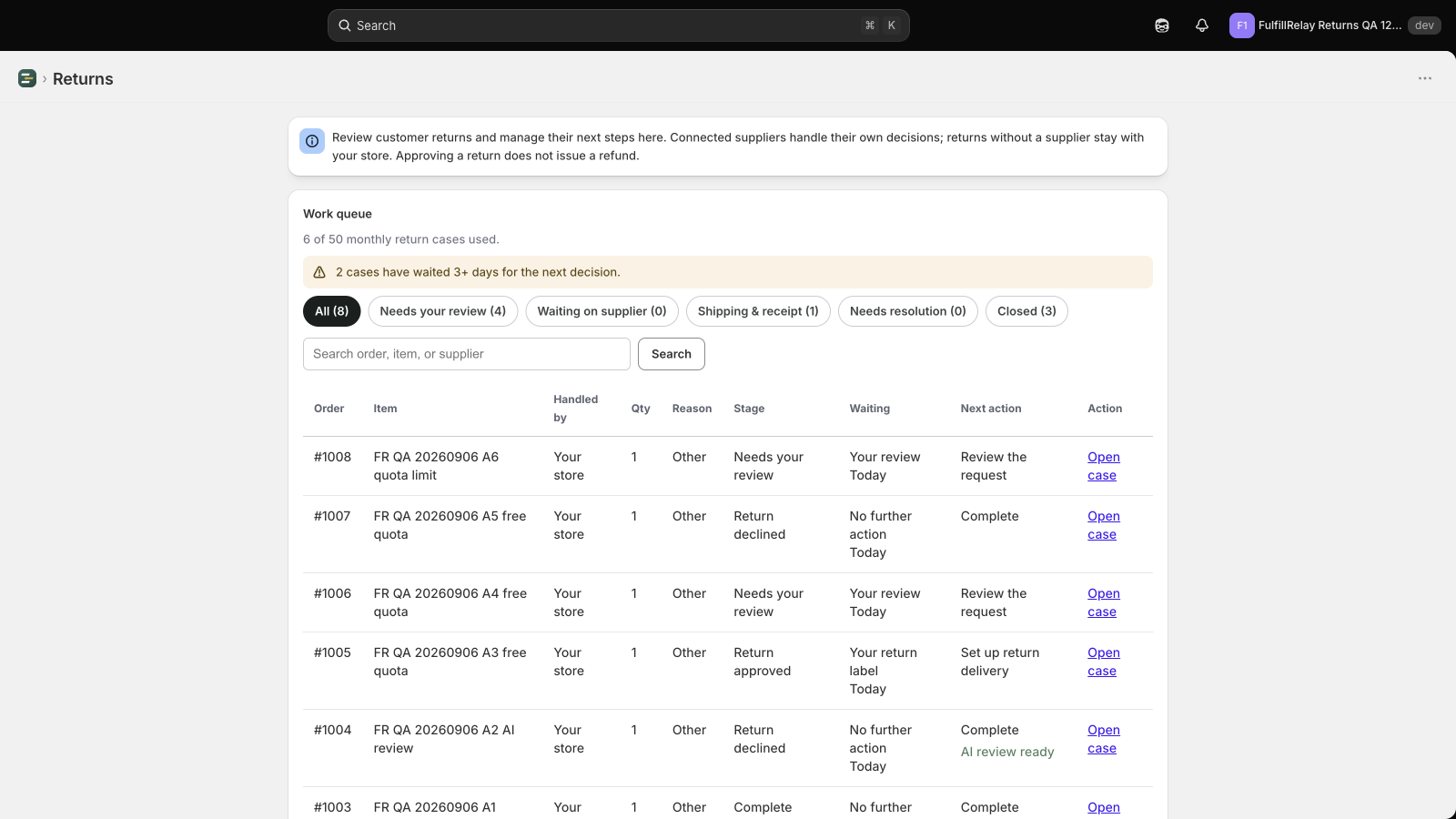The image size is (1456, 819).
Task: Click item FR QA 20260906 A2 AI review
Action: (444, 739)
